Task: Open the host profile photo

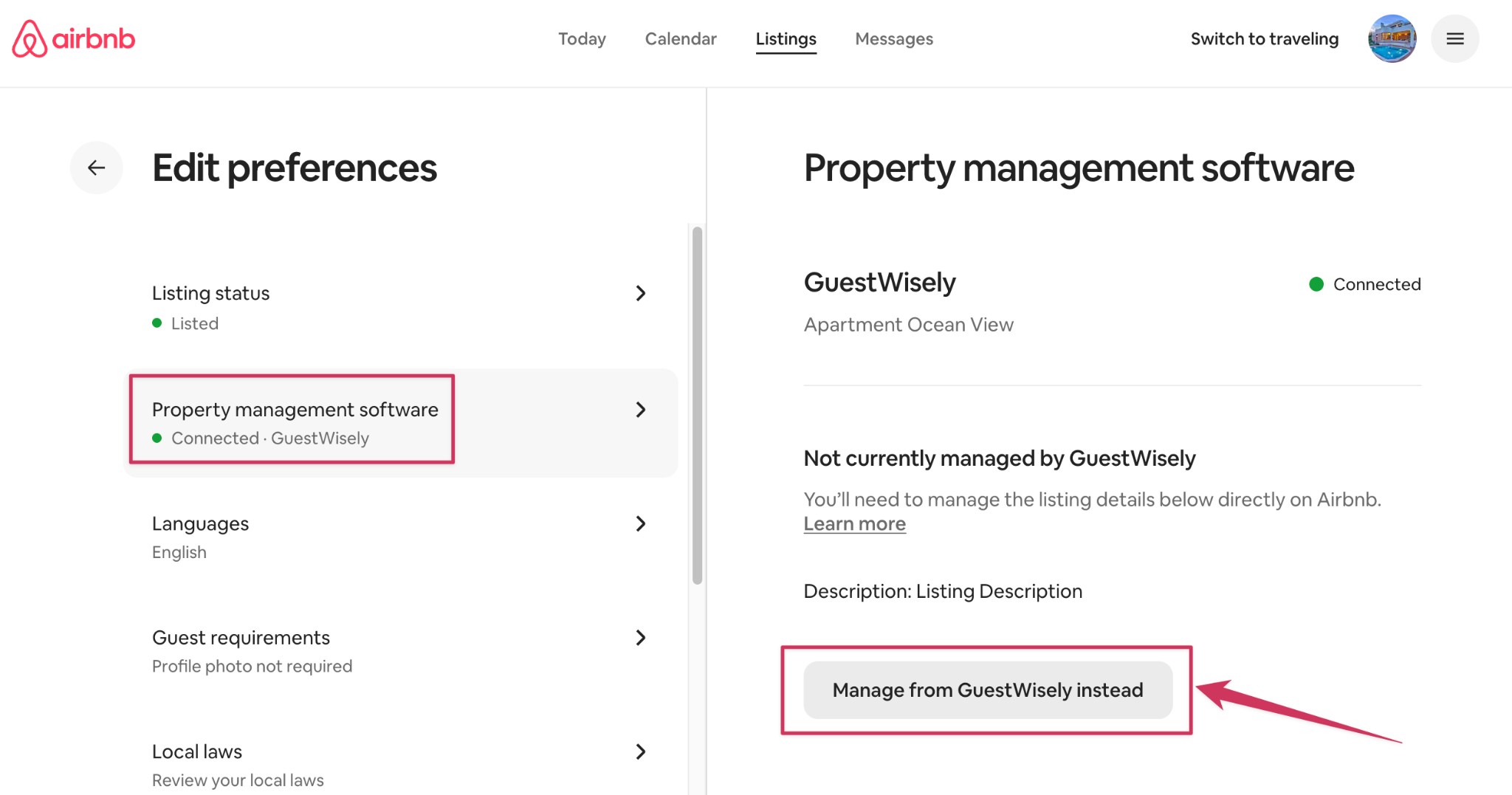Action: click(x=1392, y=38)
